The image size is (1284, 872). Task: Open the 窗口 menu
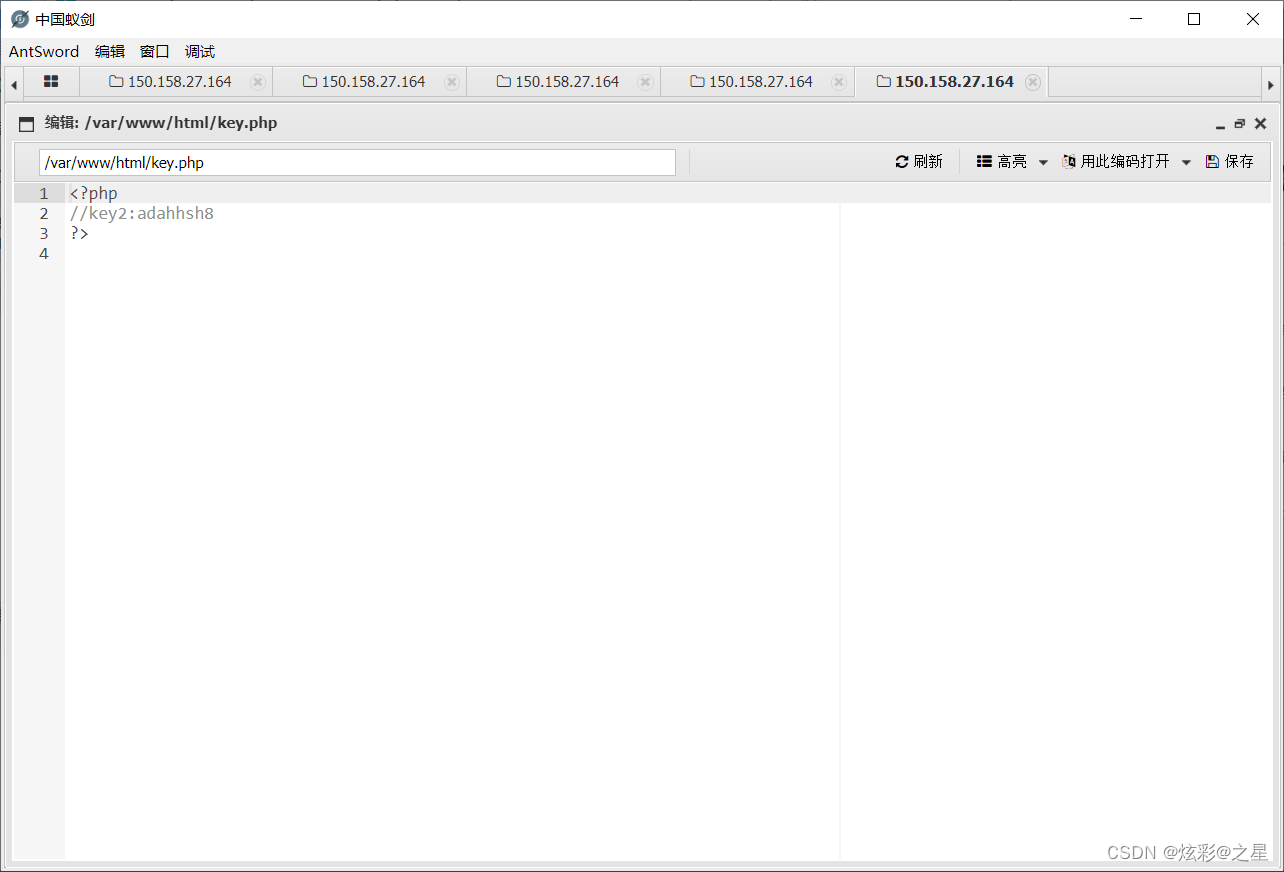(x=155, y=52)
